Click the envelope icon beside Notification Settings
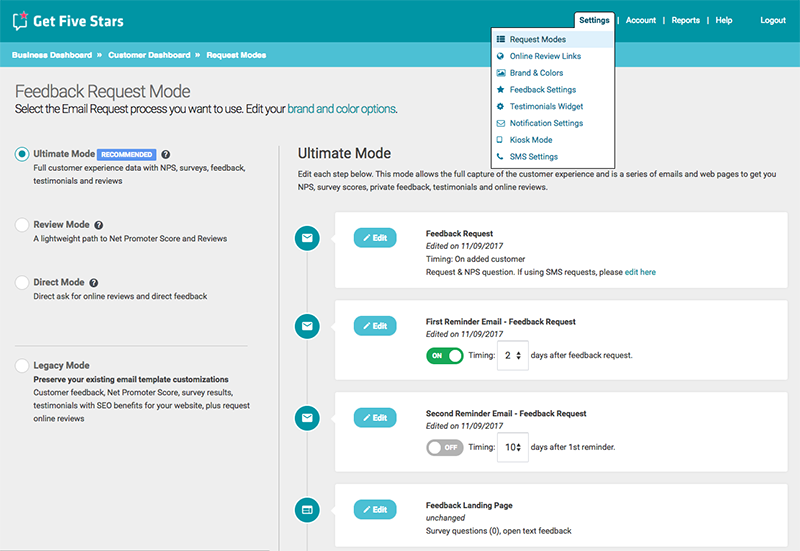800x551 pixels. pyautogui.click(x=501, y=123)
